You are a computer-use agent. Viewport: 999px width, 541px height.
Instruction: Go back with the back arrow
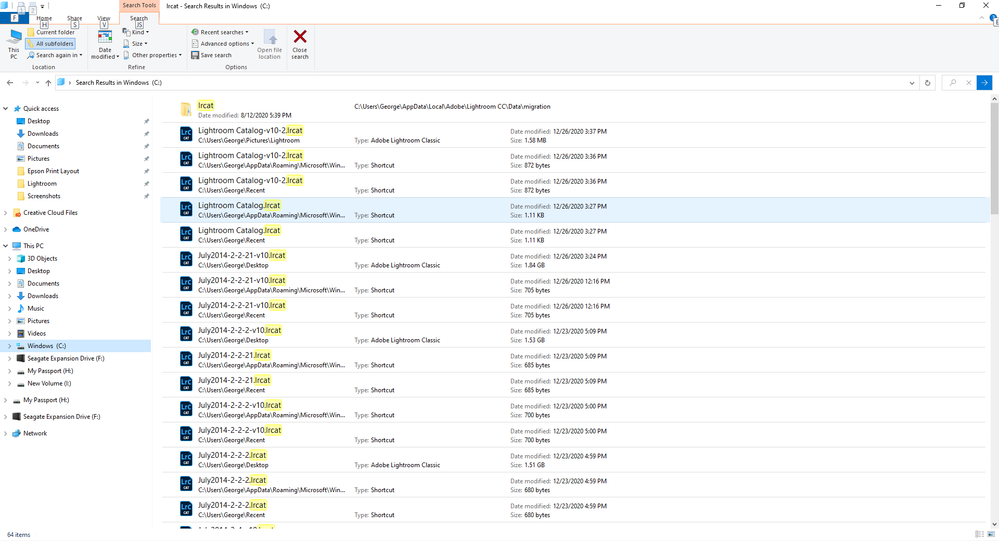click(x=10, y=83)
